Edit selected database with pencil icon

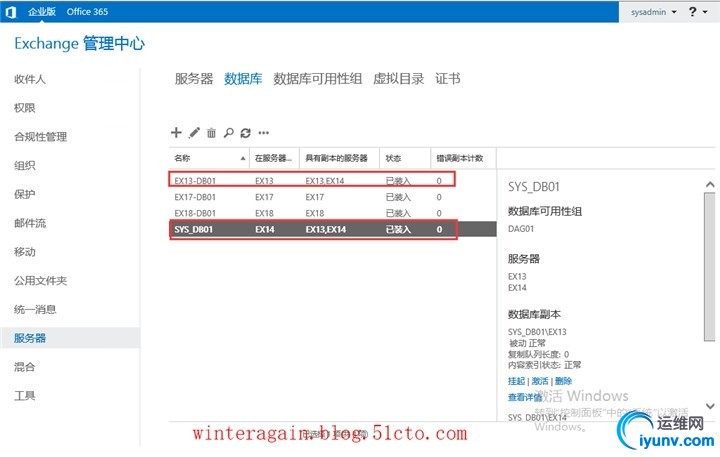[194, 133]
